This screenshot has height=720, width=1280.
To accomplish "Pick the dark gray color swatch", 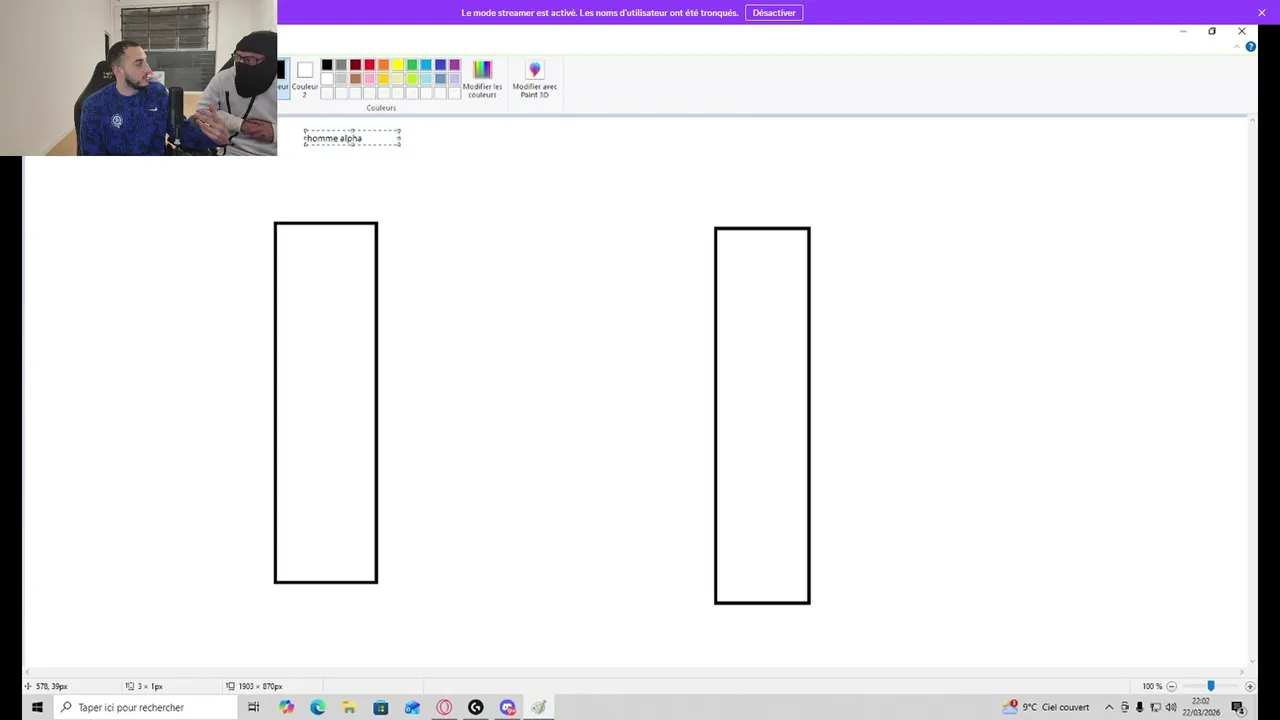I will click(x=341, y=65).
